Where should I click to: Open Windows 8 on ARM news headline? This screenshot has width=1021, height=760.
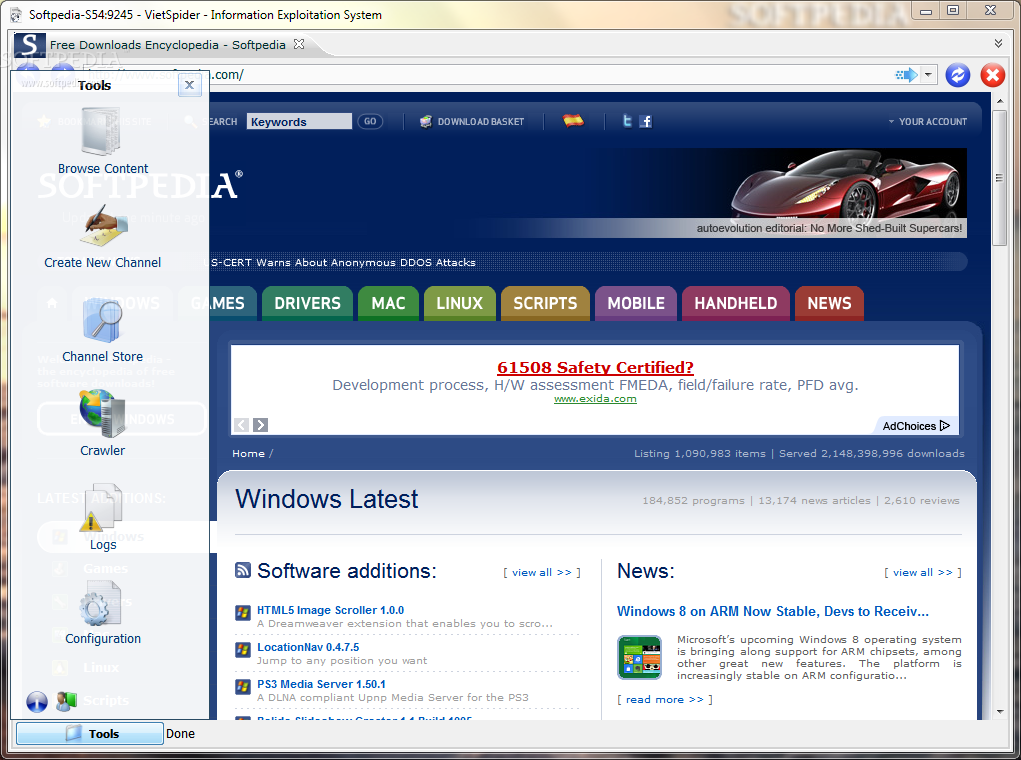point(773,612)
